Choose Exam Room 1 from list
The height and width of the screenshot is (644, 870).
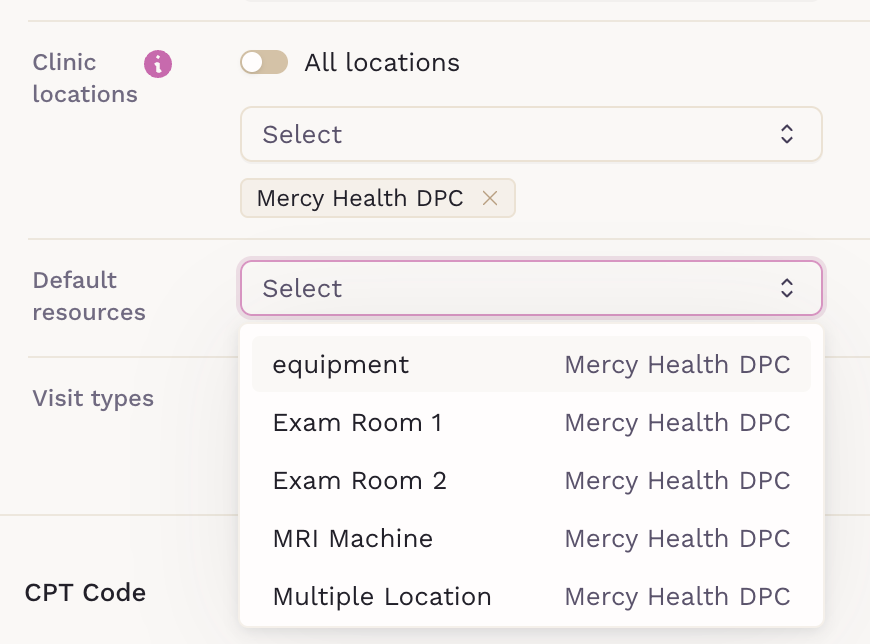357,423
